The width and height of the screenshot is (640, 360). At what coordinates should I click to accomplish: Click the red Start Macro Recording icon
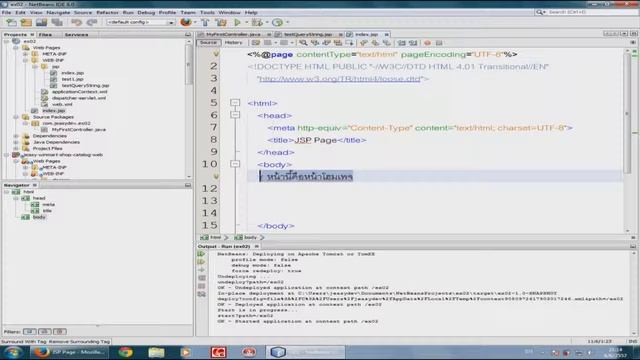[427, 43]
